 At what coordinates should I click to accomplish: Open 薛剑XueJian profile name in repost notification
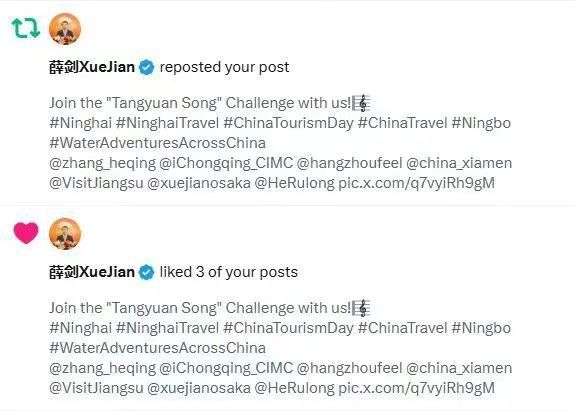click(x=92, y=67)
